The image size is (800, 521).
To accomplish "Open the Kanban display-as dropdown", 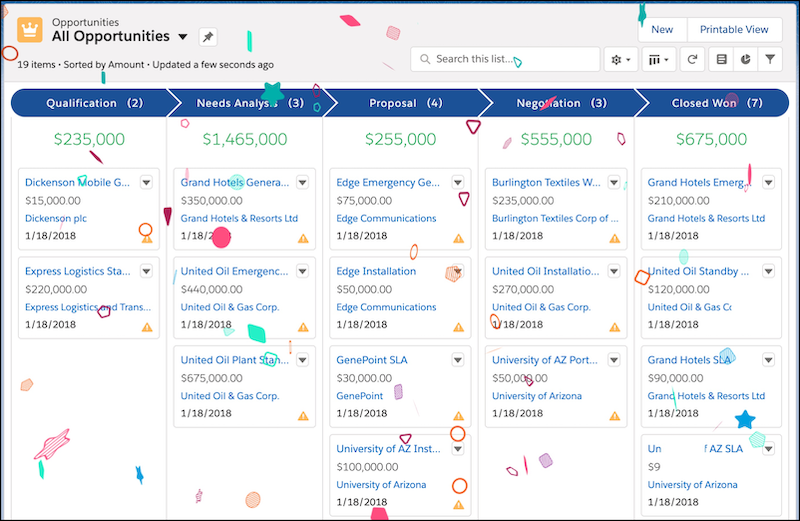I will click(660, 60).
